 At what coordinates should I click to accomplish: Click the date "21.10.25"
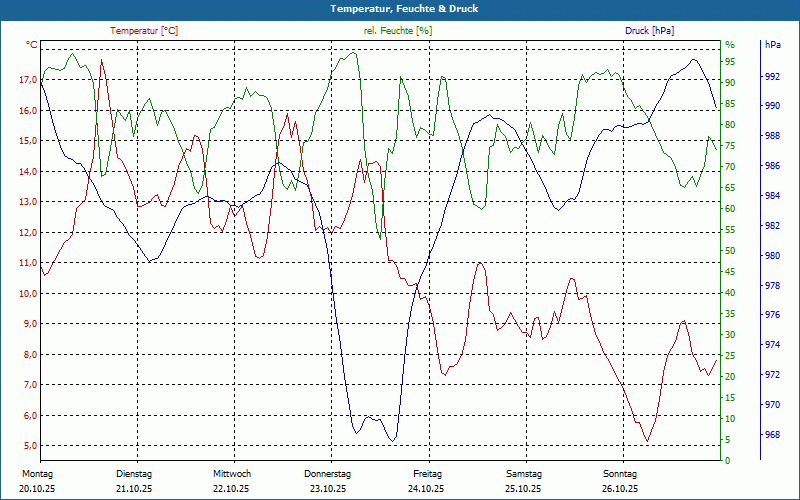134,489
